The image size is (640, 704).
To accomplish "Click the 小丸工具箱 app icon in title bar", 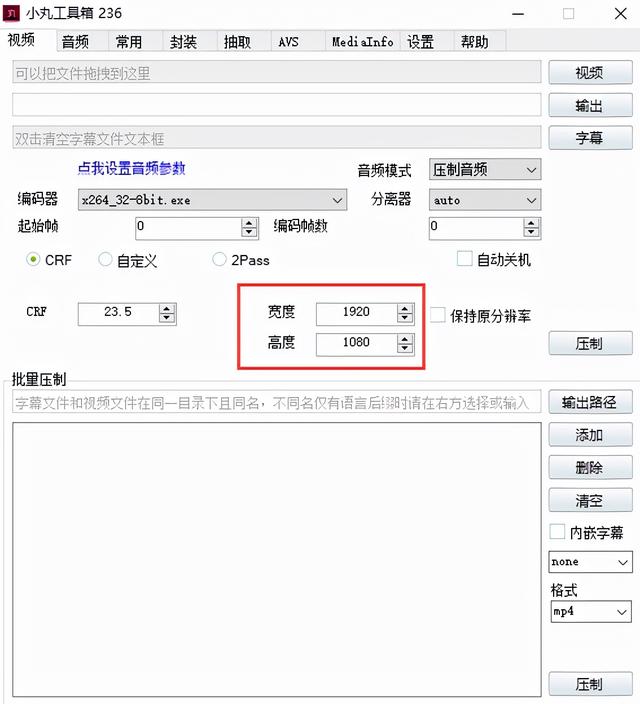I will [x=11, y=13].
